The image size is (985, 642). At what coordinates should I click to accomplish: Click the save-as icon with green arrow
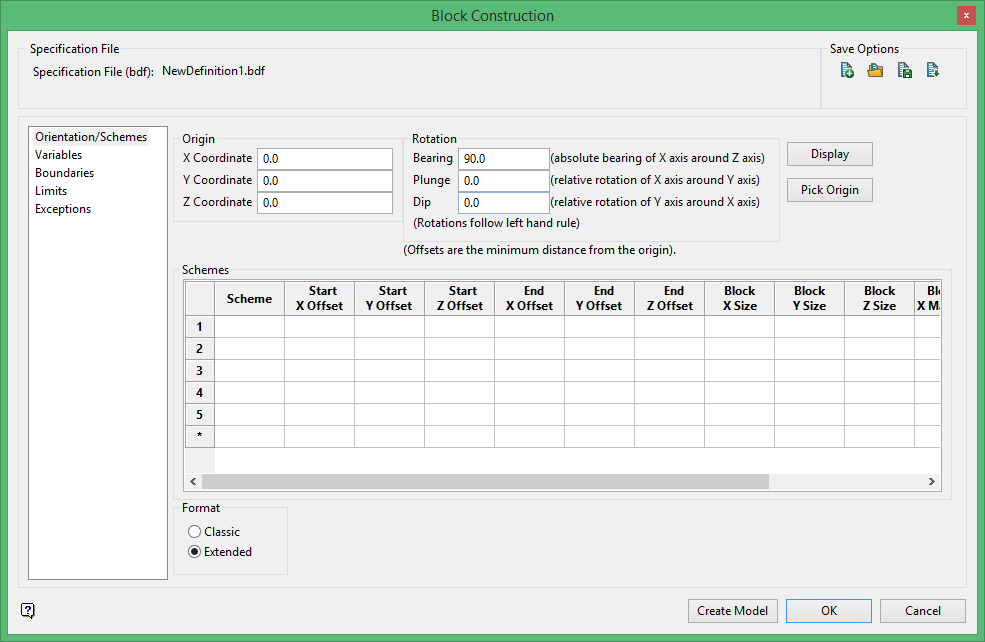tap(932, 71)
